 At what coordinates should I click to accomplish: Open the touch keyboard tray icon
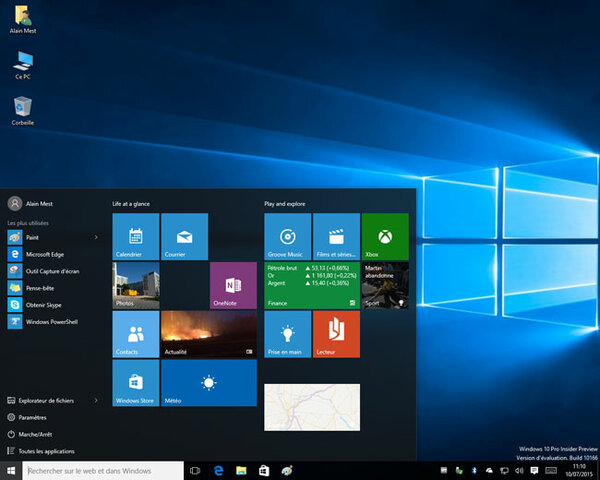551,470
